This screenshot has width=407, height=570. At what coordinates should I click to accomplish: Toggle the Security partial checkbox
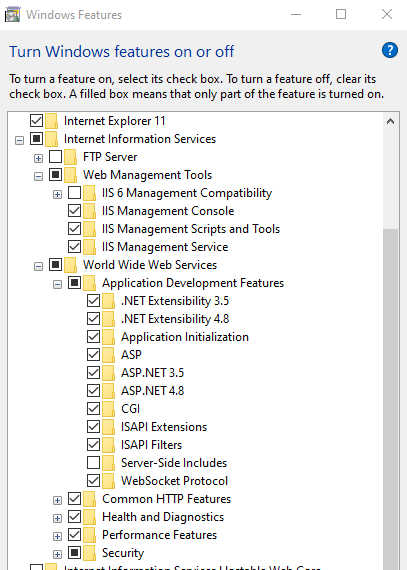pos(74,553)
